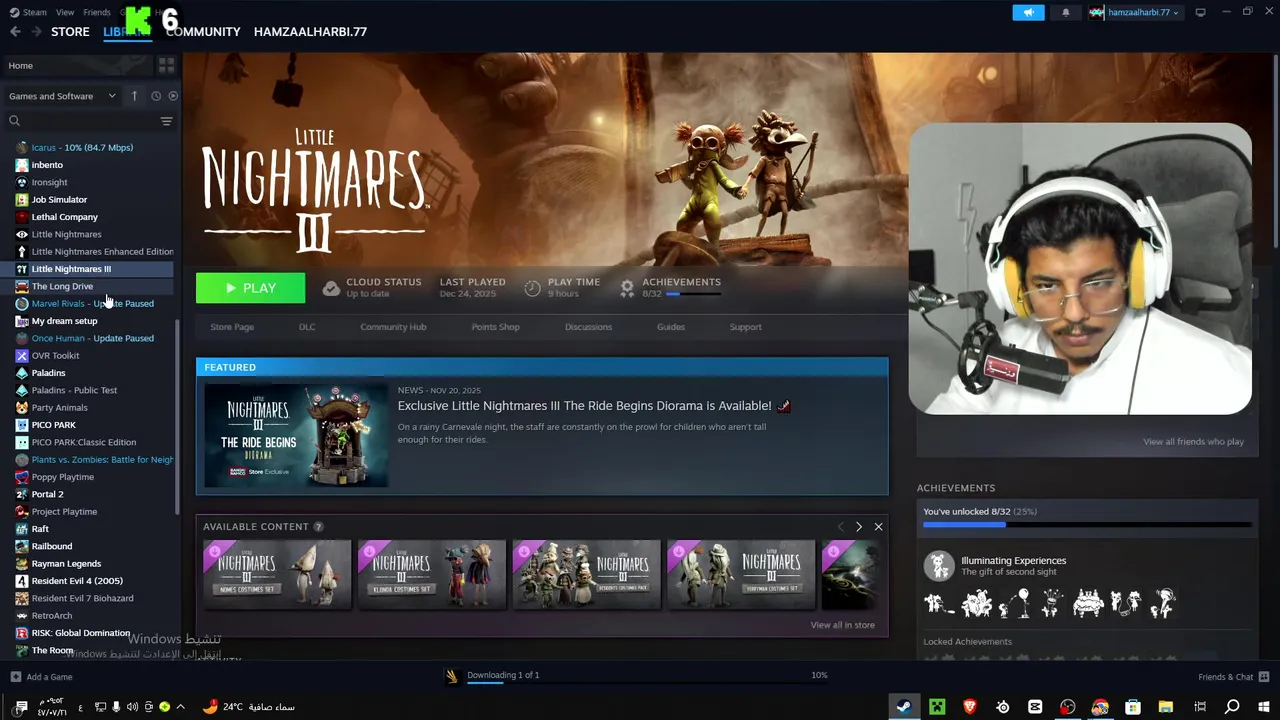Go to next available content page
The image size is (1280, 720).
pyautogui.click(x=858, y=527)
